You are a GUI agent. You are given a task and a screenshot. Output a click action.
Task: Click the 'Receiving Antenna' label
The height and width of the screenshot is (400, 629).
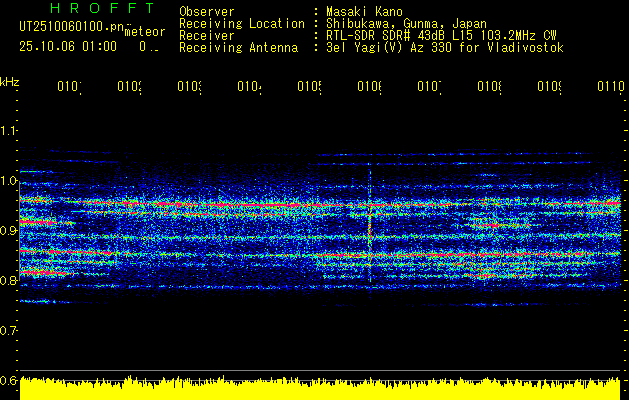coord(239,48)
